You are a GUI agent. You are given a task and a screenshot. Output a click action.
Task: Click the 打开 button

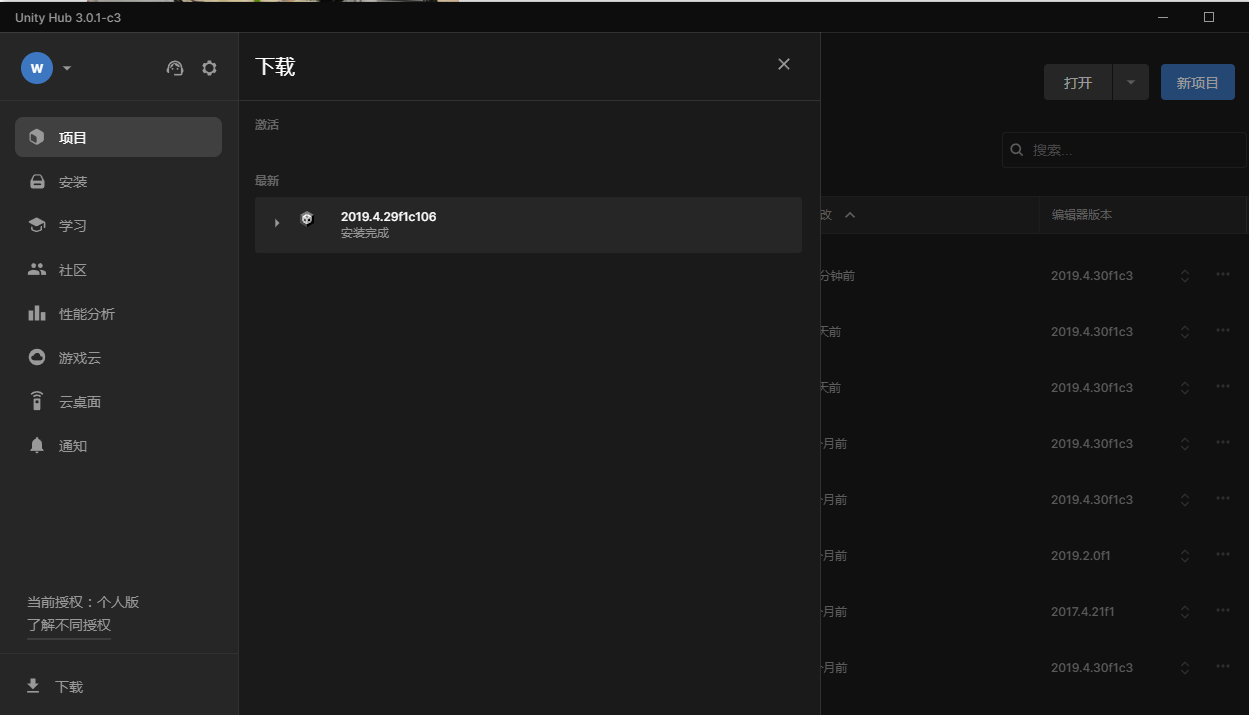pos(1078,83)
